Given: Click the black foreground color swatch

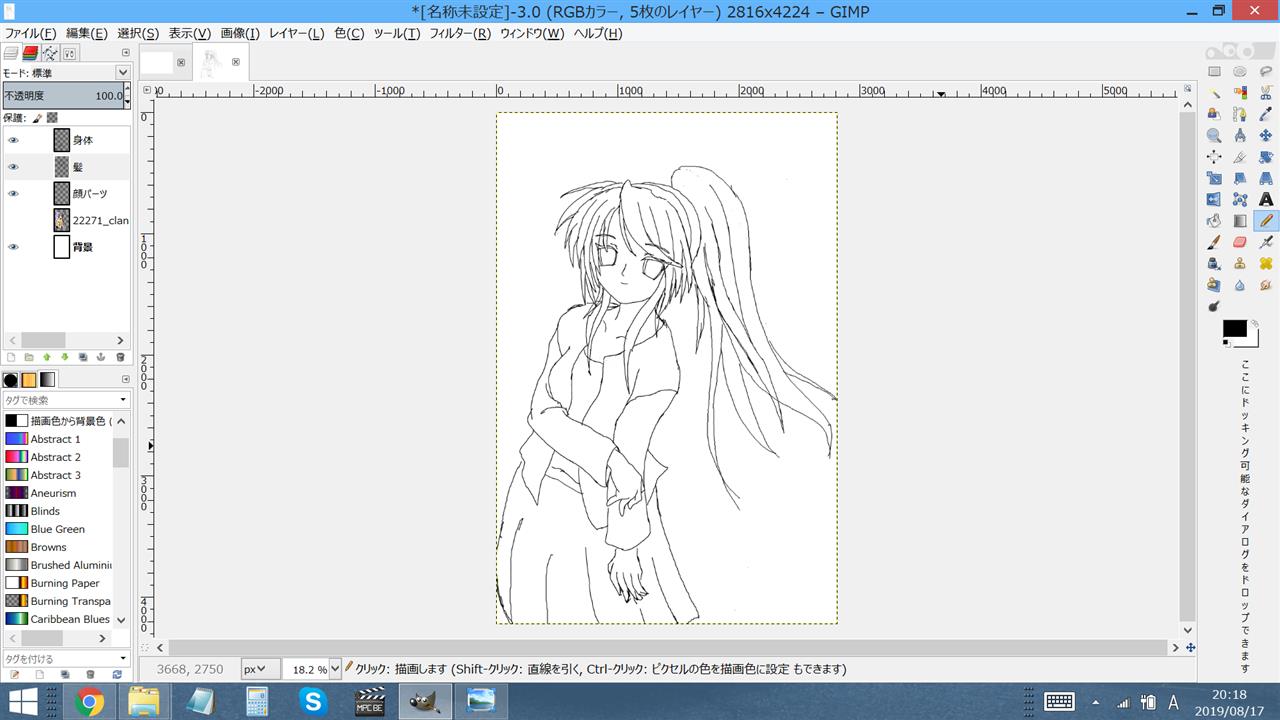Looking at the screenshot, I should [x=1234, y=328].
